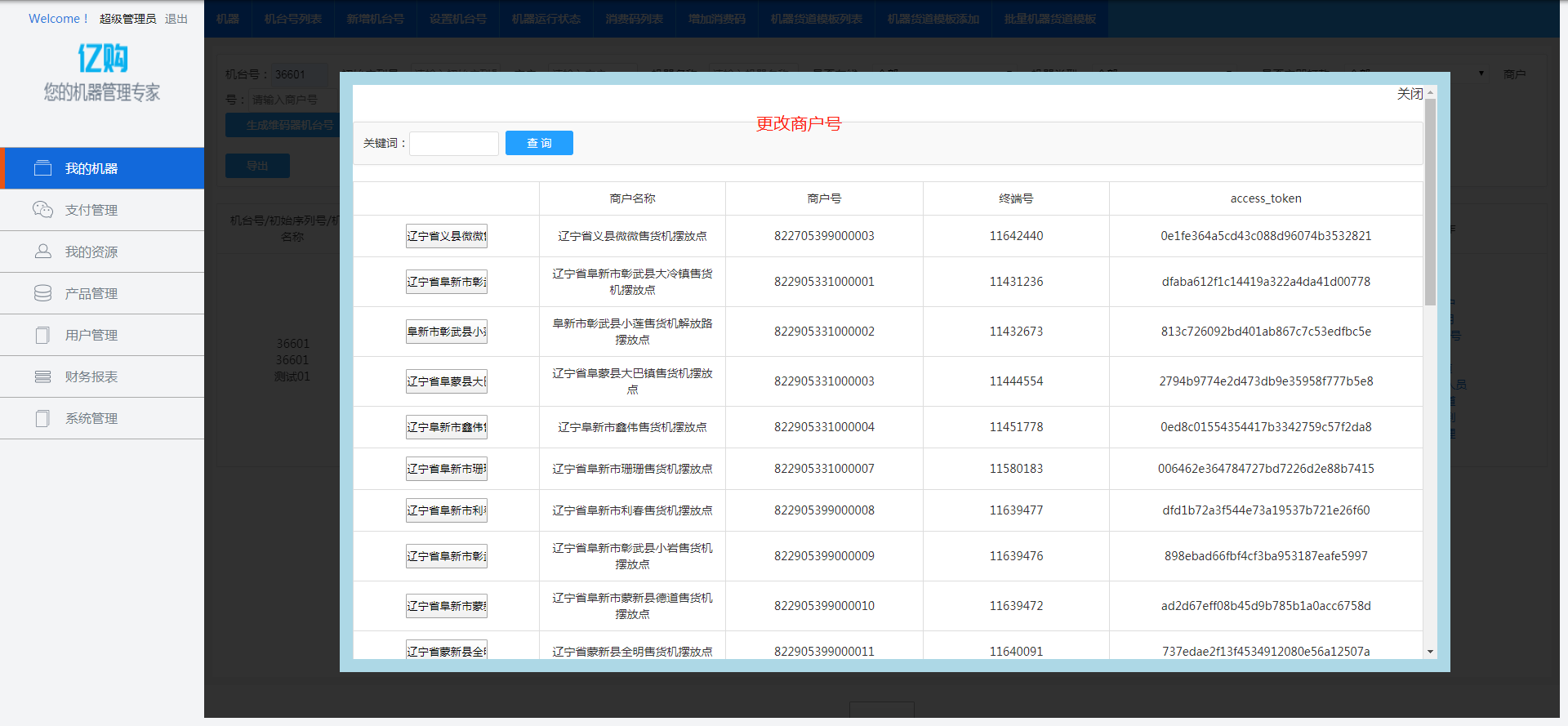Click the 产品管理 database icon
This screenshot has height=726, width=1568.
(42, 293)
